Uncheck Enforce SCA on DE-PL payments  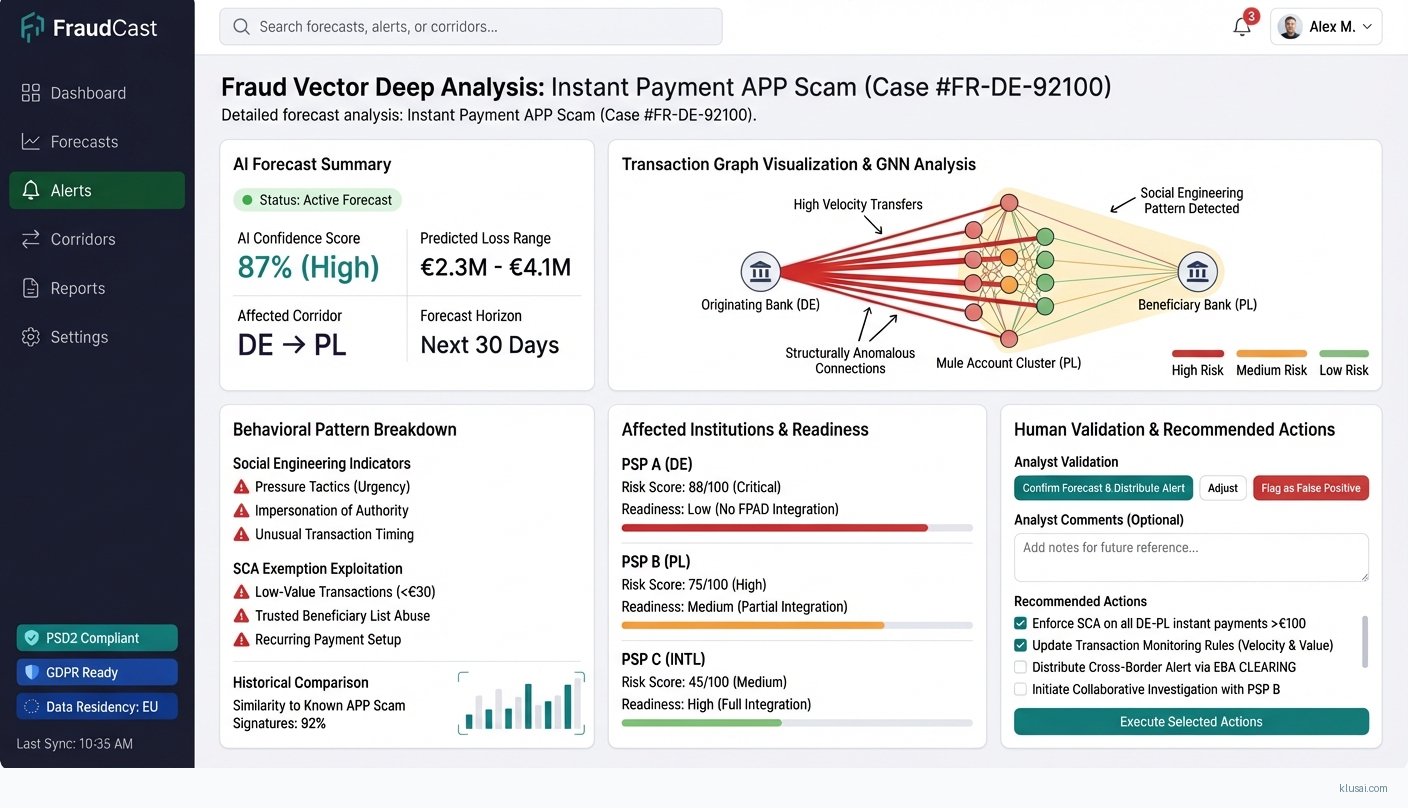(1021, 623)
